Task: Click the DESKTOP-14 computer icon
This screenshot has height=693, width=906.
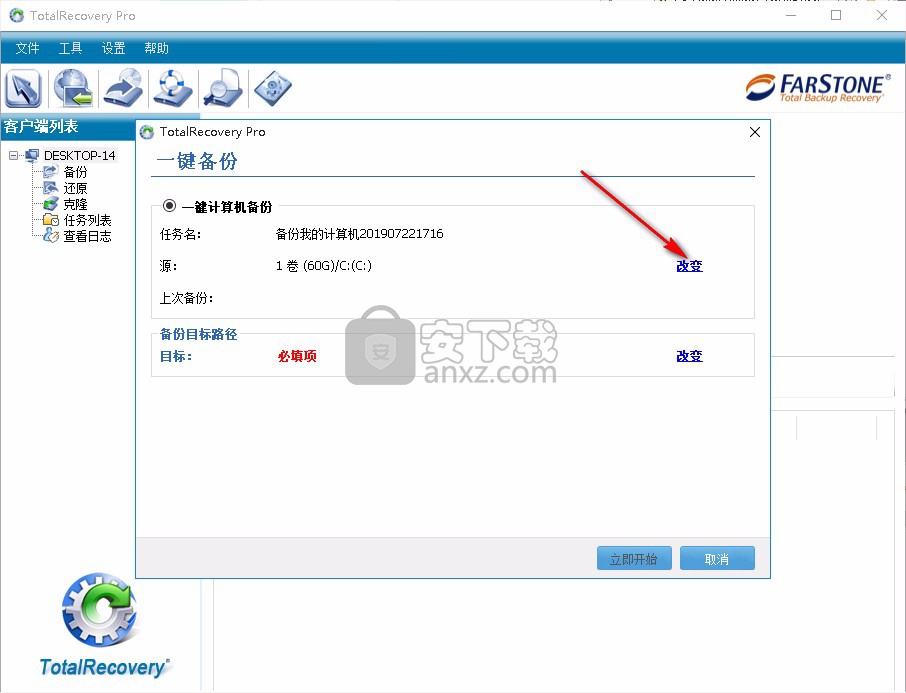Action: click(32, 155)
